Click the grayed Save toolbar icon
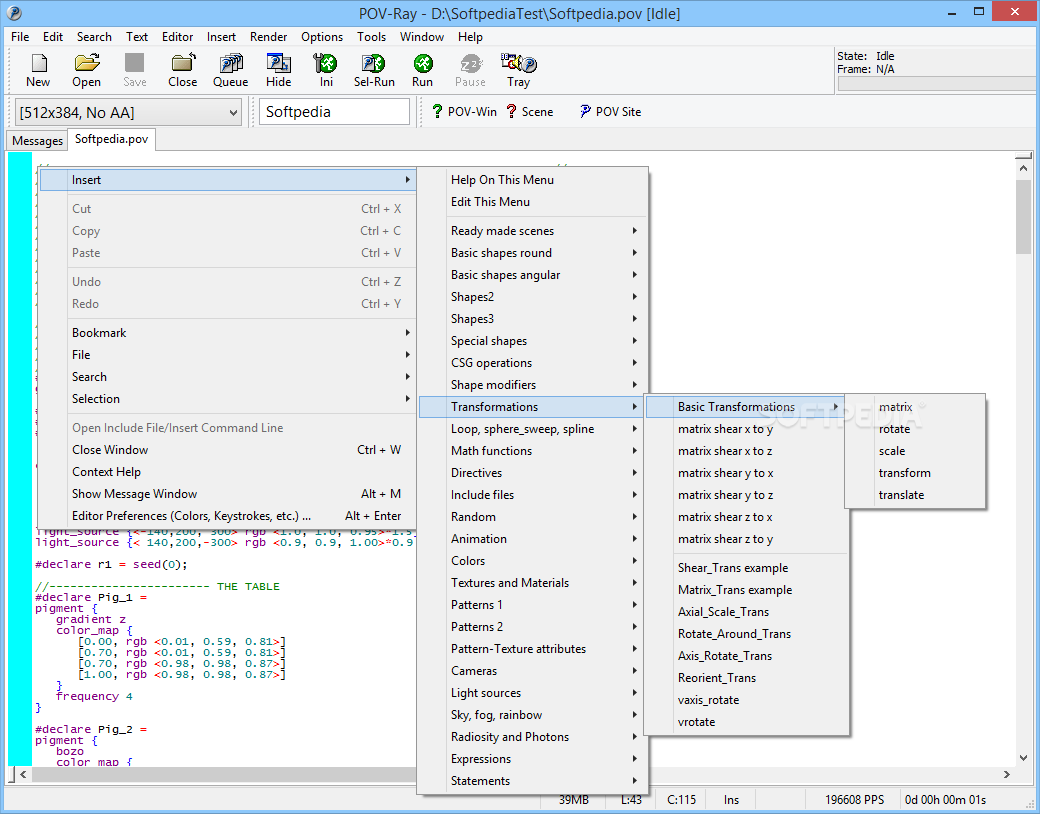The width and height of the screenshot is (1040, 814). tap(135, 70)
